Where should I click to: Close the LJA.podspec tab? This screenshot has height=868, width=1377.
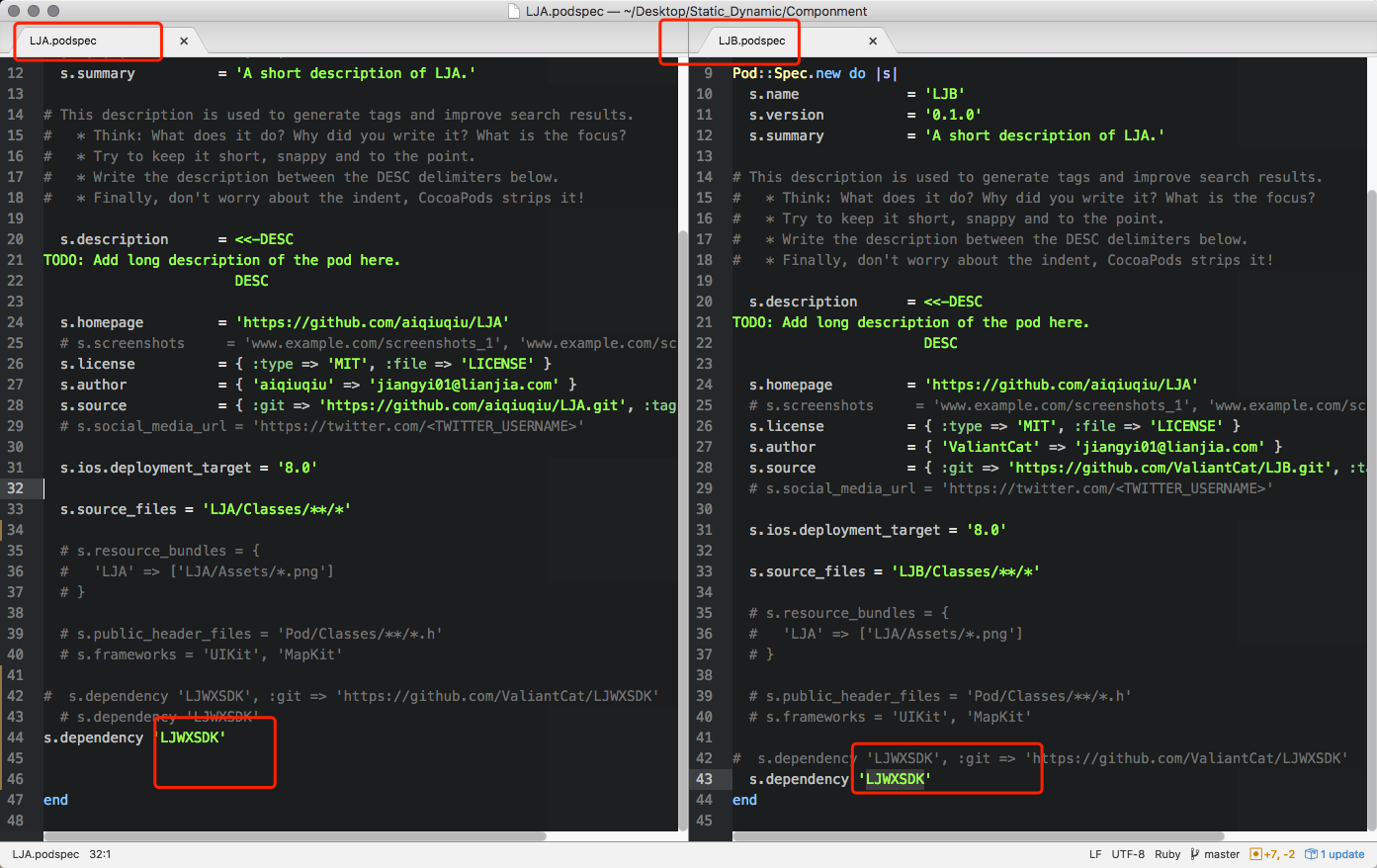coord(184,41)
